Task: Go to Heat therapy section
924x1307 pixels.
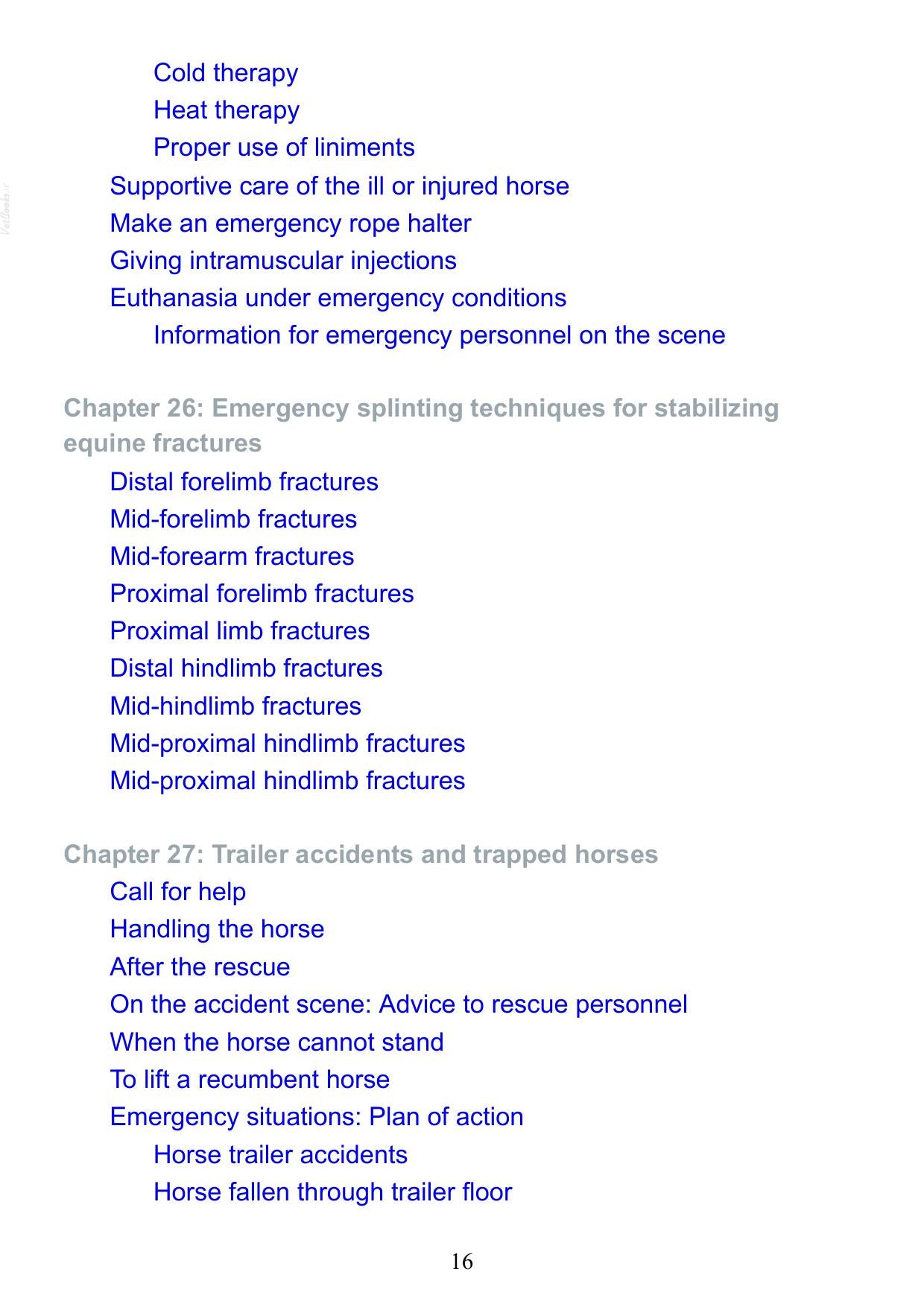Action: pos(227,110)
